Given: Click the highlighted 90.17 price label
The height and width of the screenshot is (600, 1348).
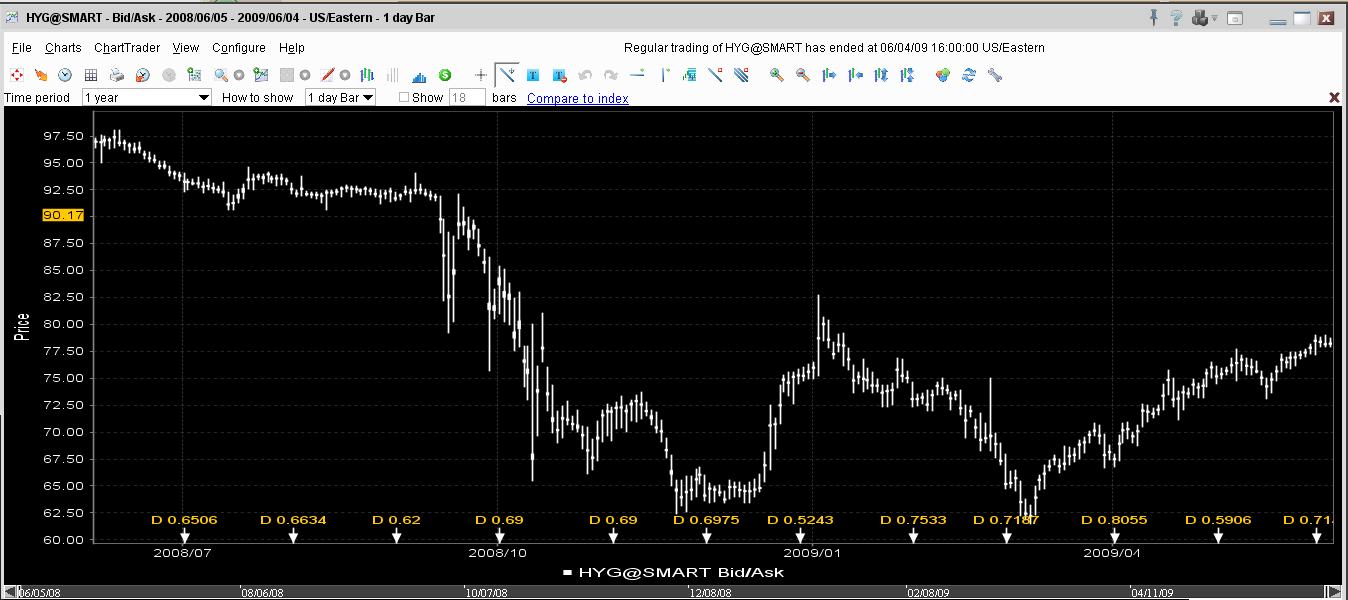Looking at the screenshot, I should 63,215.
